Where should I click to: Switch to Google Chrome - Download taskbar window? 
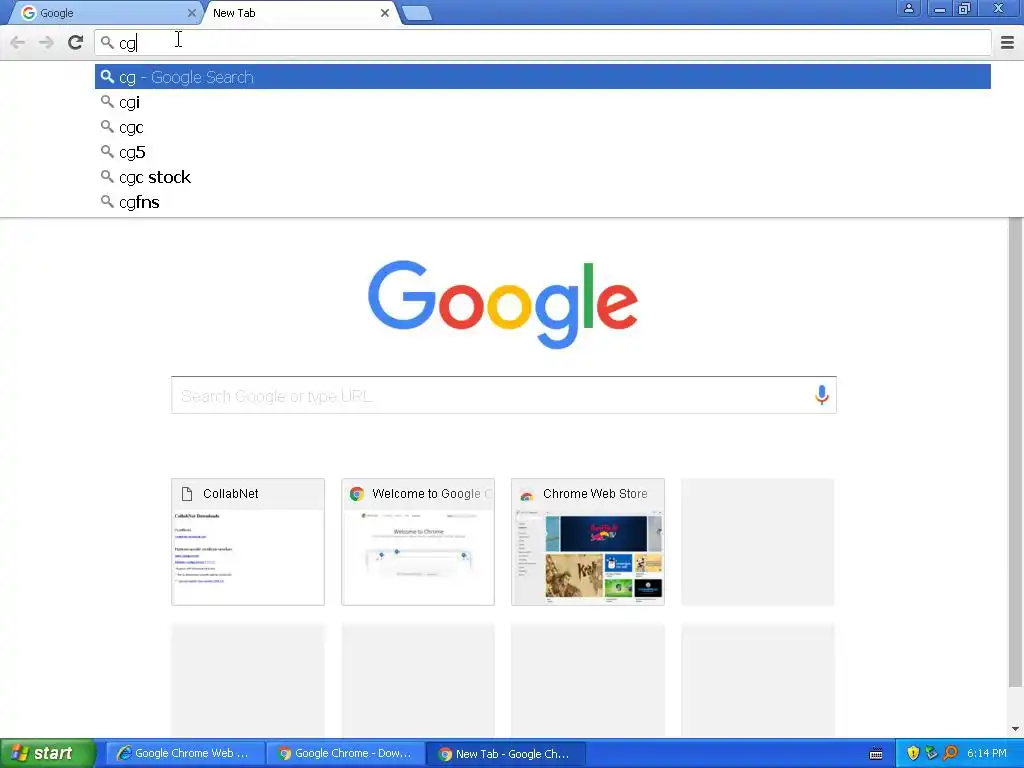point(345,754)
